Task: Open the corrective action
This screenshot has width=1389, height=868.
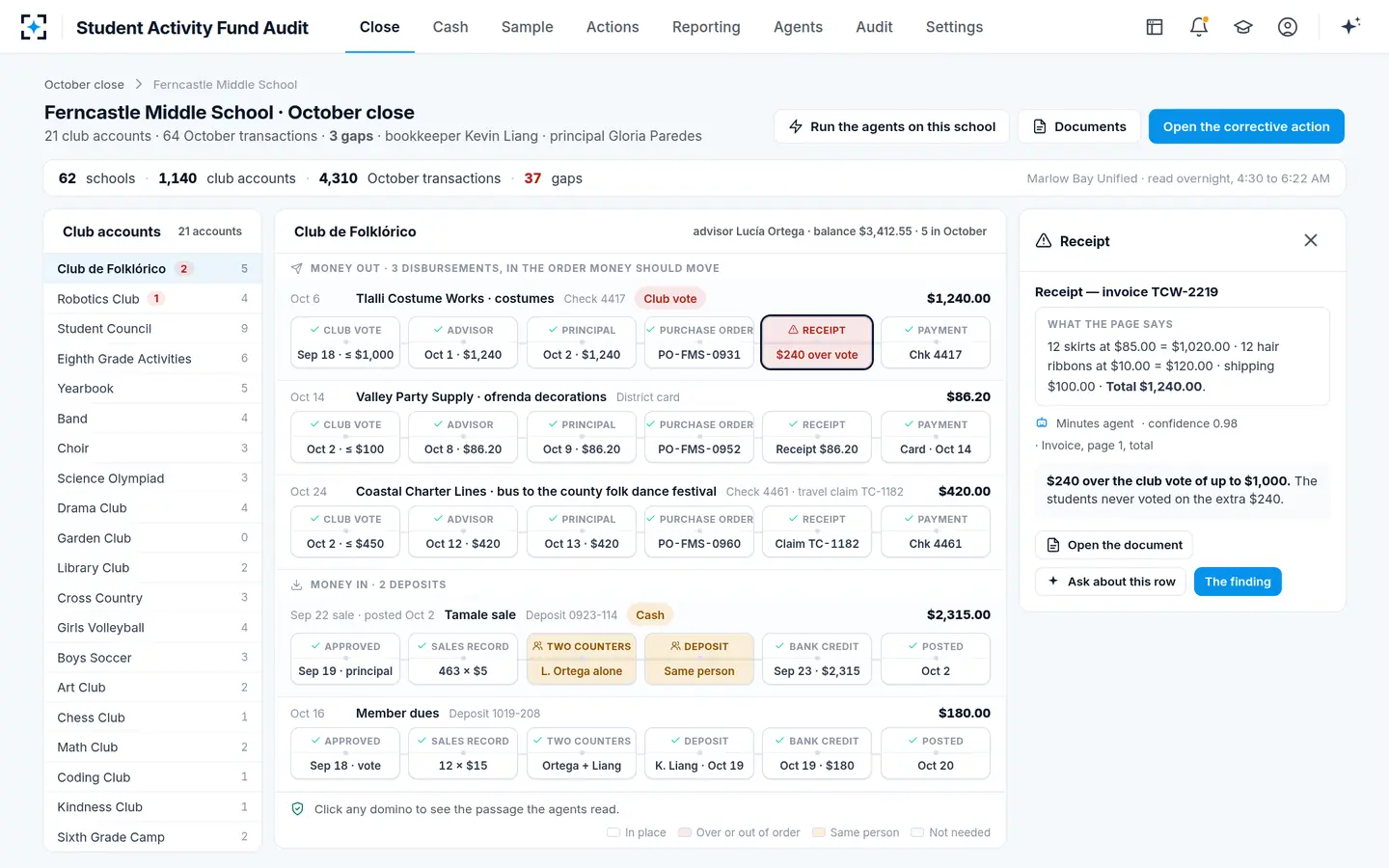Action: point(1246,126)
